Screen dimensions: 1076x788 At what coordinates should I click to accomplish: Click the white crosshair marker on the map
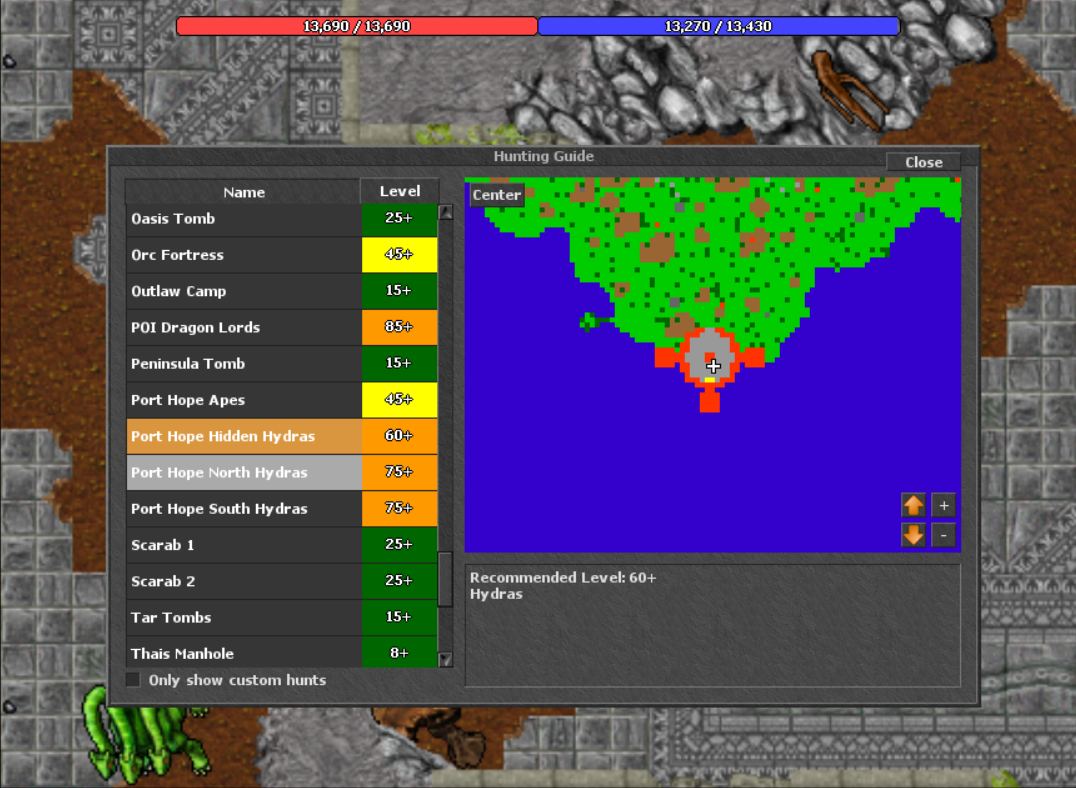pyautogui.click(x=713, y=366)
